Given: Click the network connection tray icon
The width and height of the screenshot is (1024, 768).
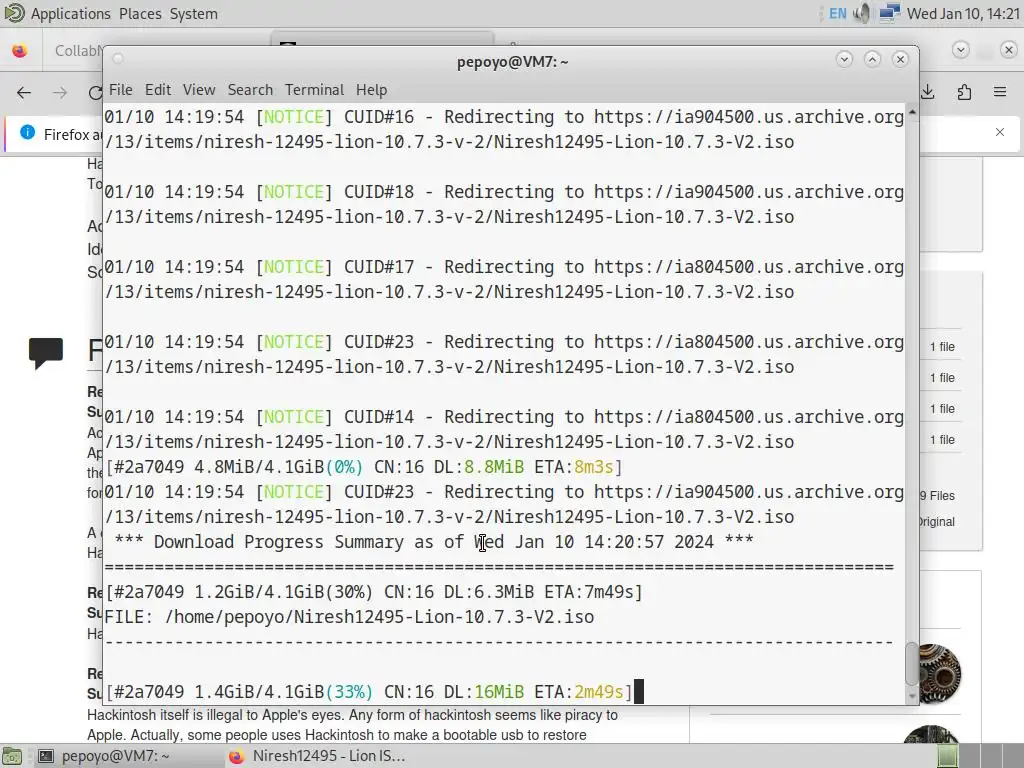Looking at the screenshot, I should [889, 14].
